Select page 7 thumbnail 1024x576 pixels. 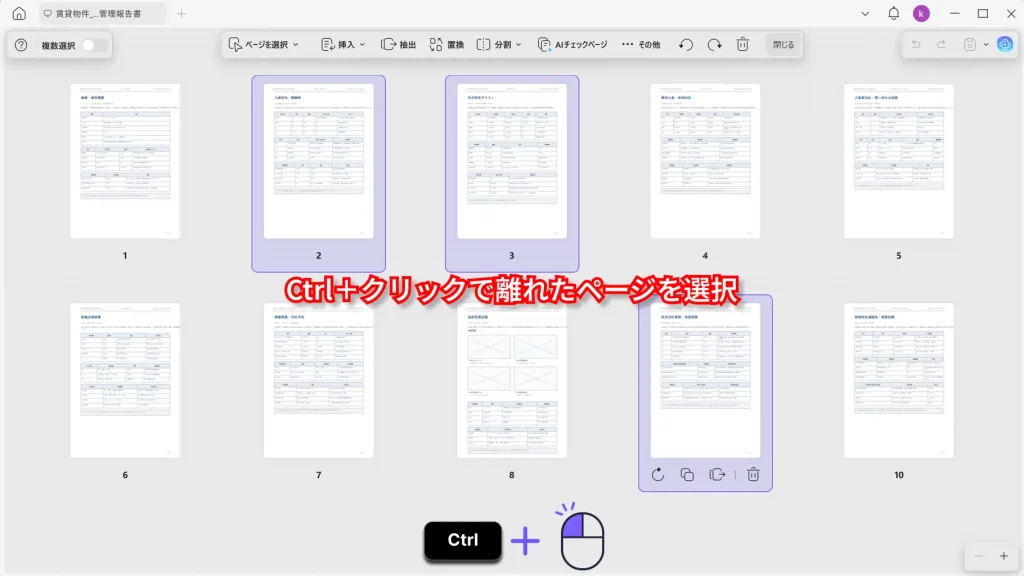[319, 381]
